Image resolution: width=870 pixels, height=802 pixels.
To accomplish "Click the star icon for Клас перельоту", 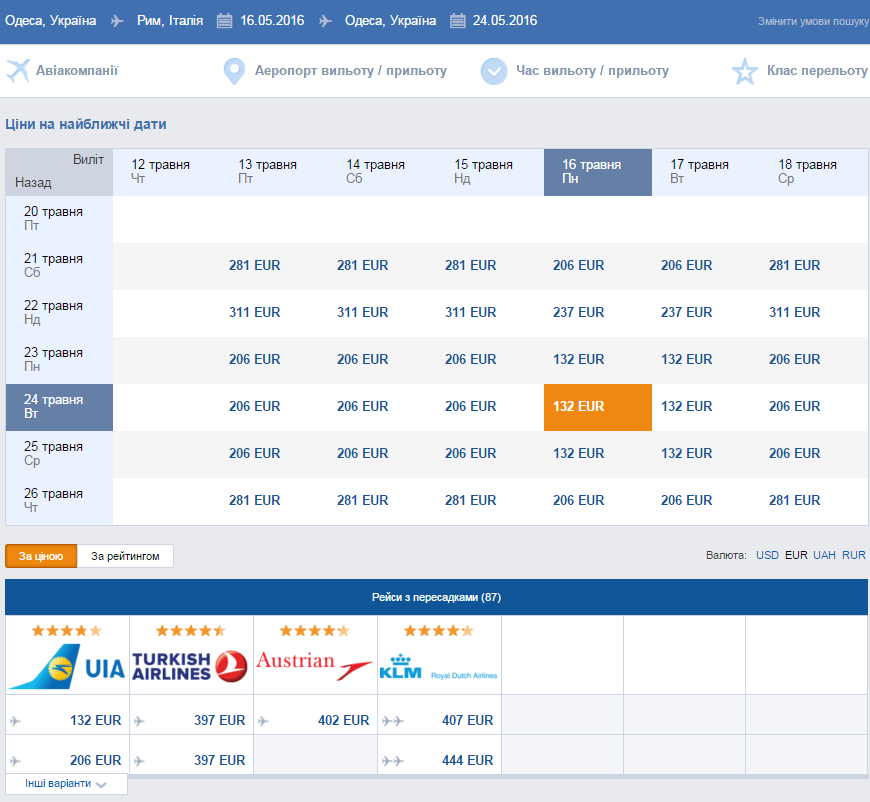I will pyautogui.click(x=745, y=72).
